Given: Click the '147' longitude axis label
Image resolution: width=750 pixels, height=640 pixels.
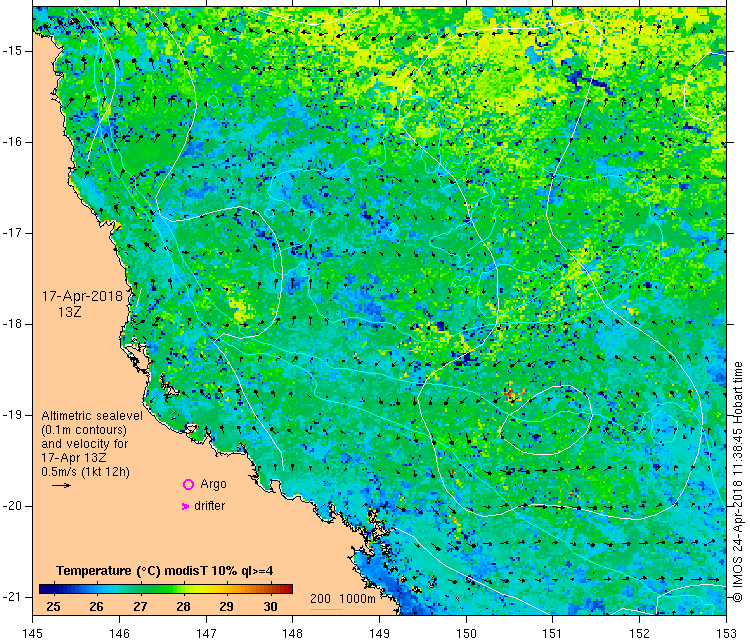Looking at the screenshot, I should (x=206, y=633).
